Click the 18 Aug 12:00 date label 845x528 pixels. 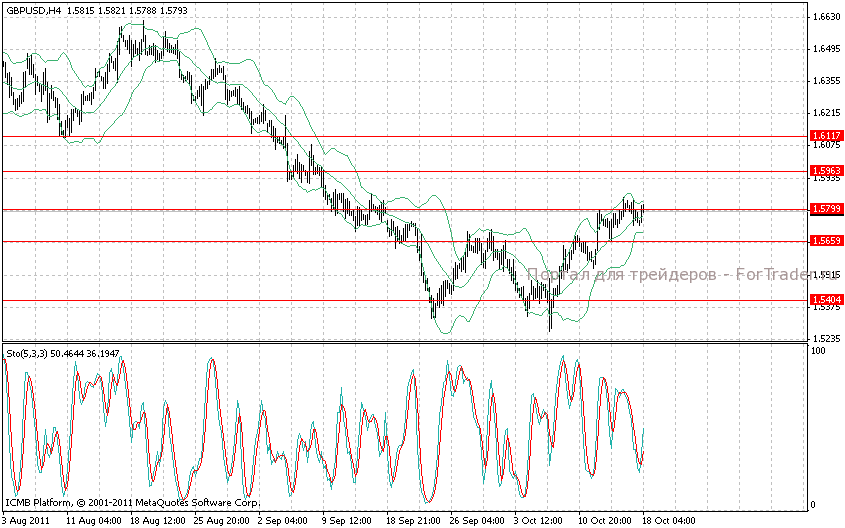click(158, 521)
